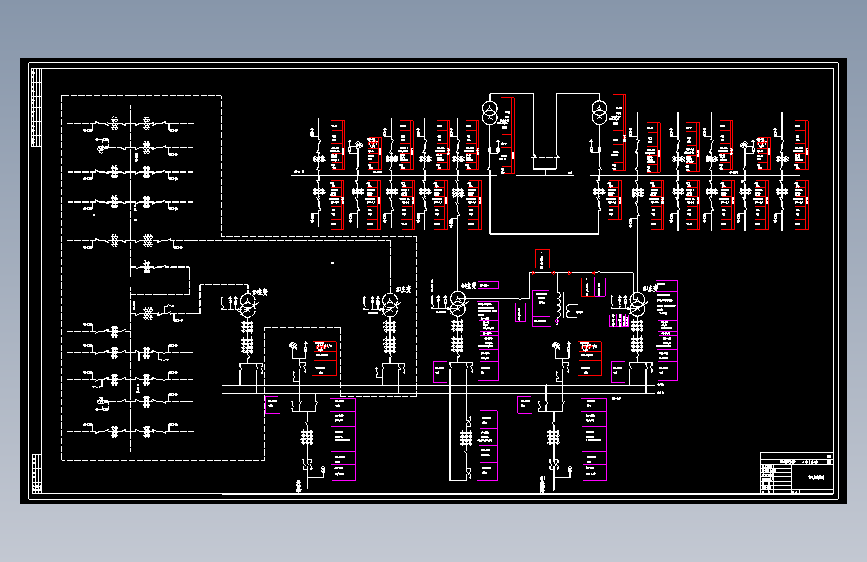Viewport: 867px width, 562px height.
Task: Select the title block in drawing's bottom-right corner
Action: coord(796,472)
